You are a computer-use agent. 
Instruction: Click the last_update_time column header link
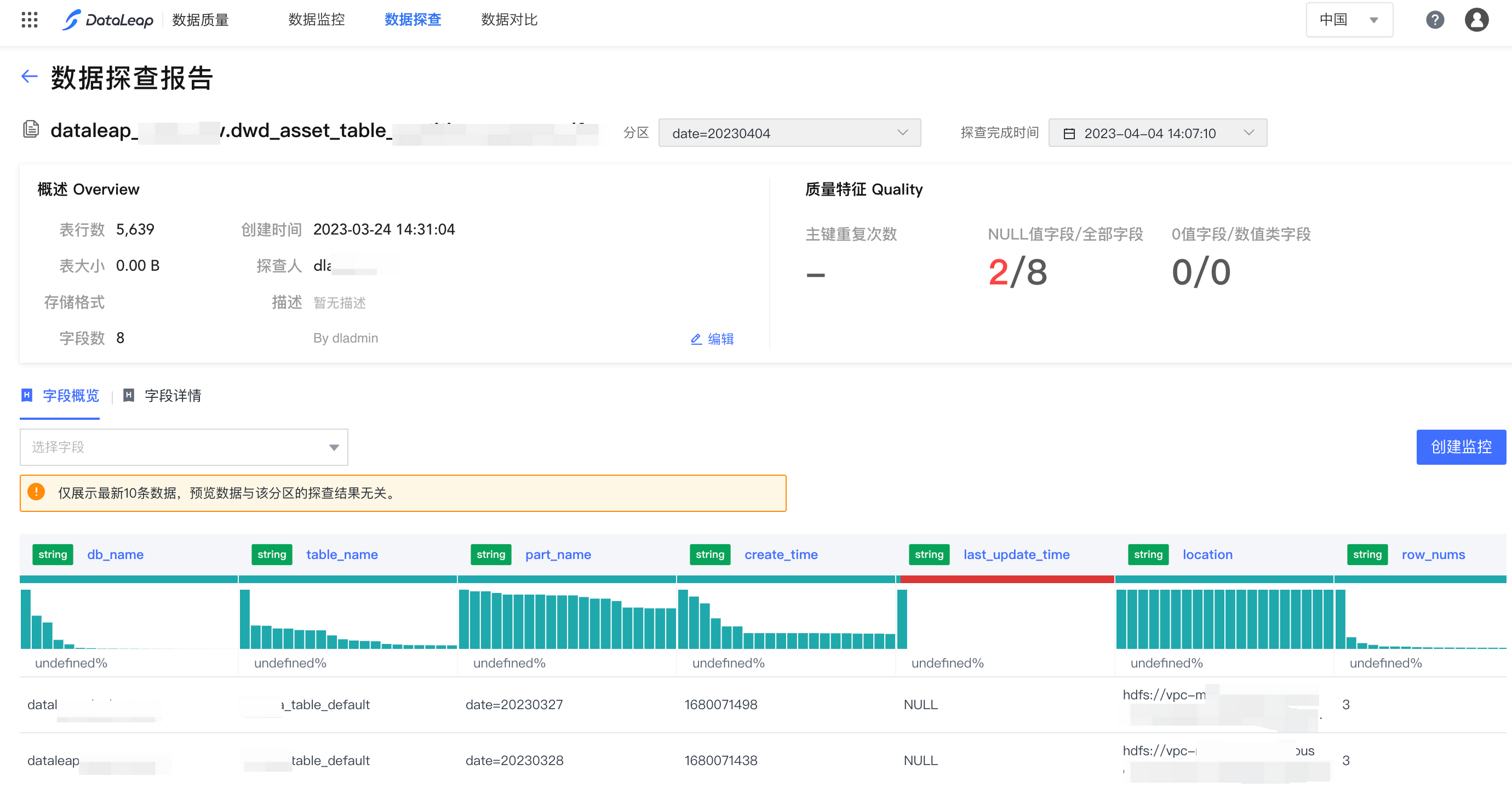tap(1016, 555)
